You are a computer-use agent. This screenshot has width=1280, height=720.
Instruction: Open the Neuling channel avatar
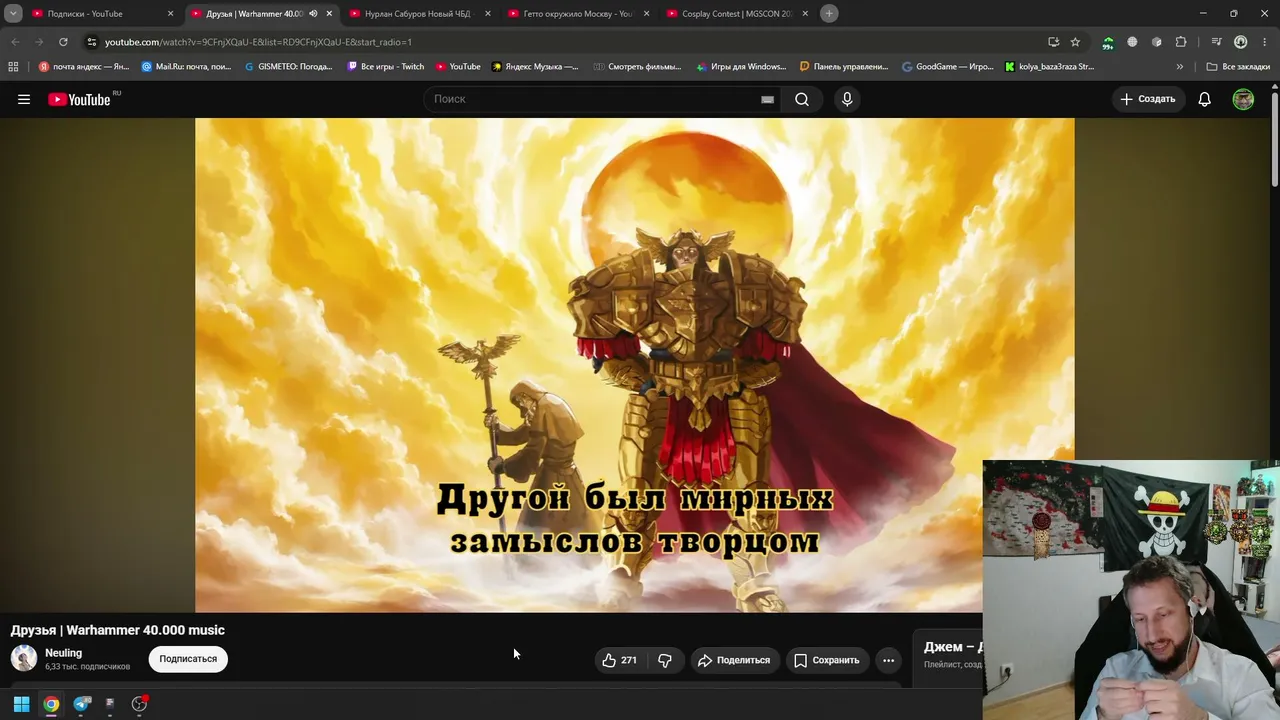[24, 658]
